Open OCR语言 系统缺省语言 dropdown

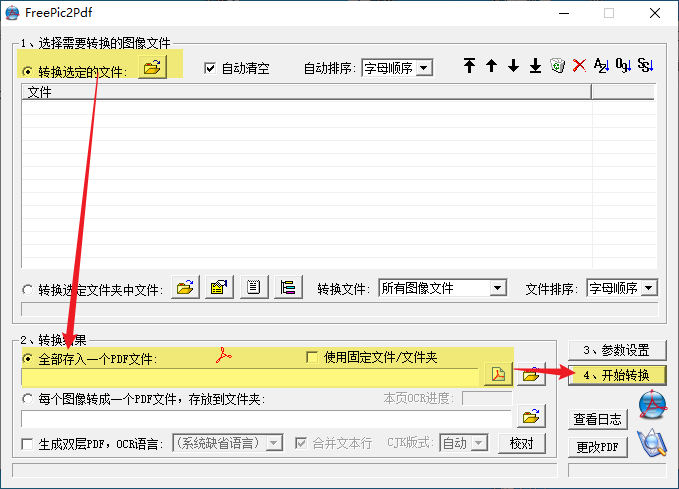pos(274,443)
